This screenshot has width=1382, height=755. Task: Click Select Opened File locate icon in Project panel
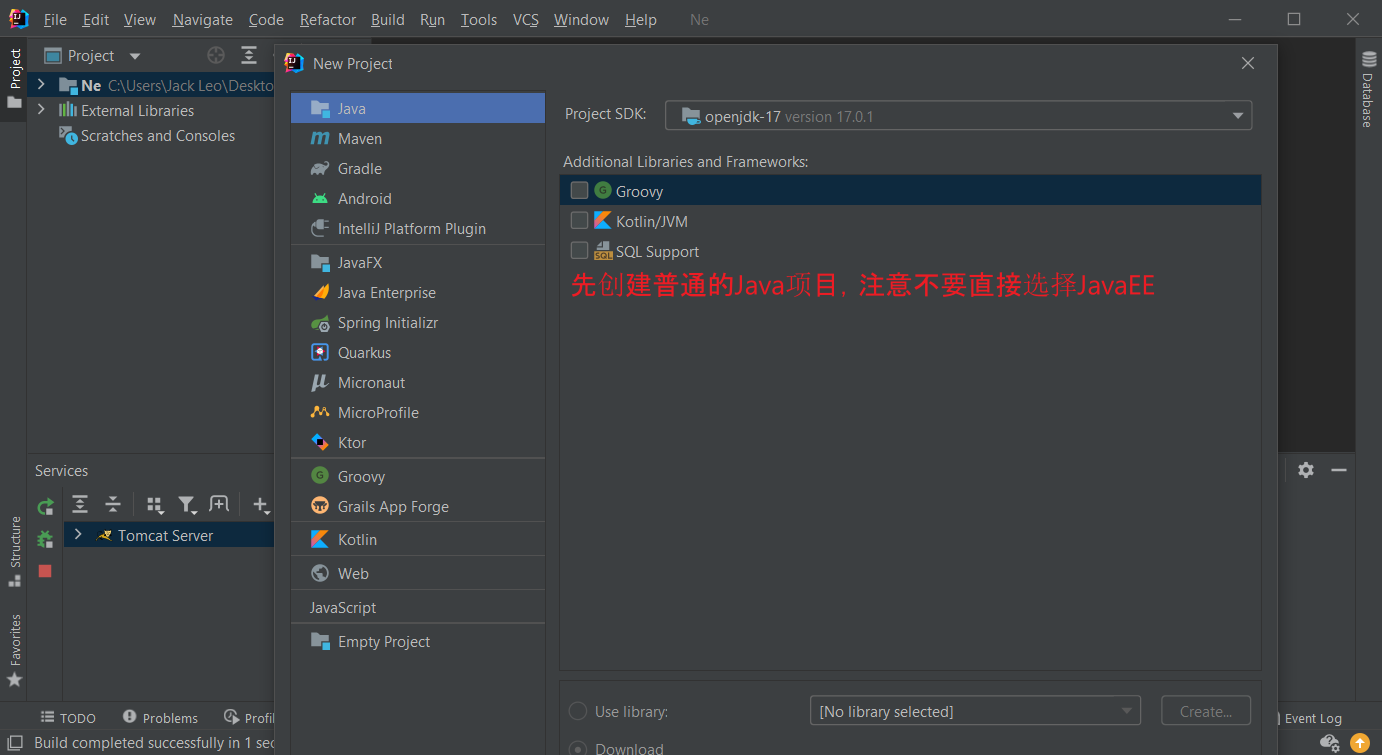click(x=216, y=56)
